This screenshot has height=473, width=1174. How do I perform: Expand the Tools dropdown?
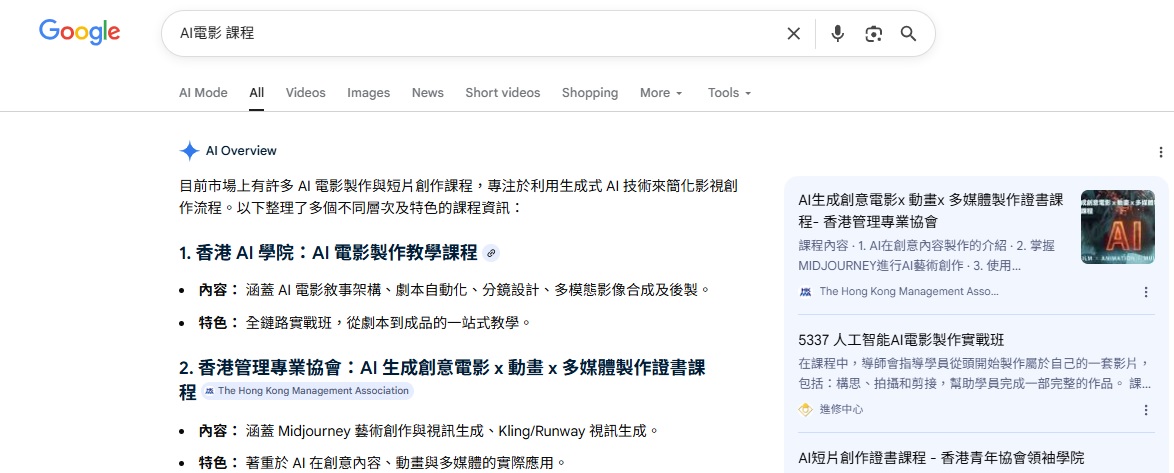tap(729, 93)
